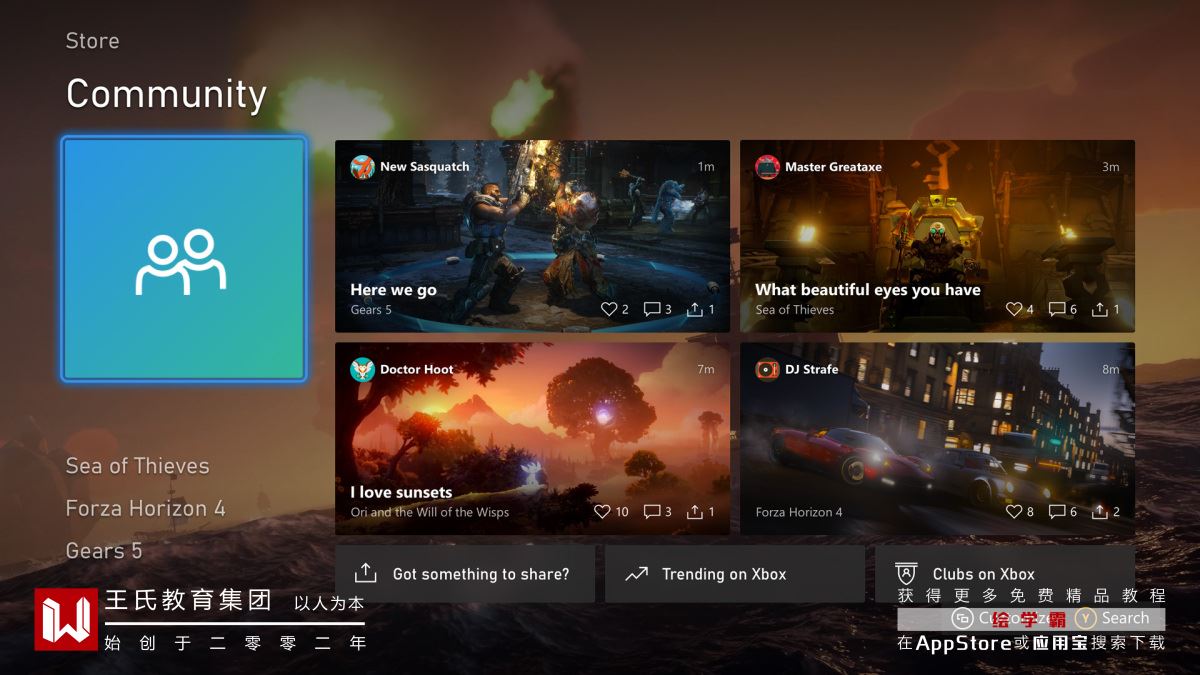Open the Community people tile
Screen dimensions: 1200x675
coord(184,260)
